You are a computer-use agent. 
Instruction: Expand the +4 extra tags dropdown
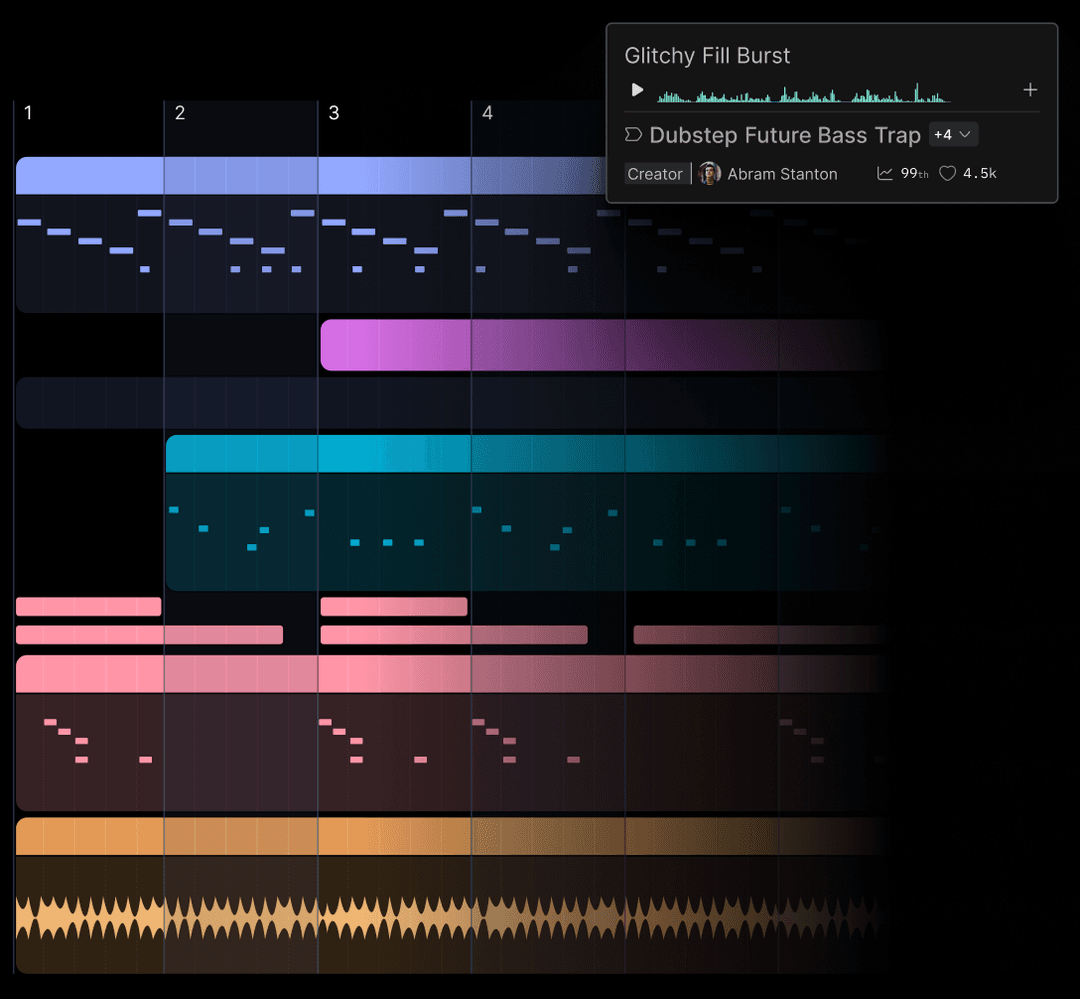953,134
